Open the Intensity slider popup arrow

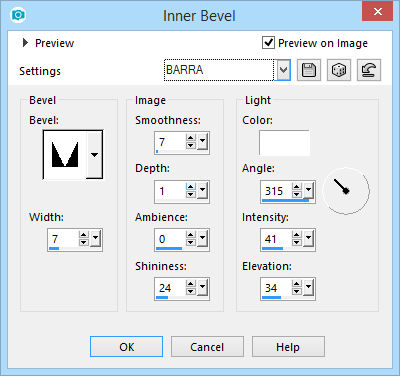click(308, 239)
